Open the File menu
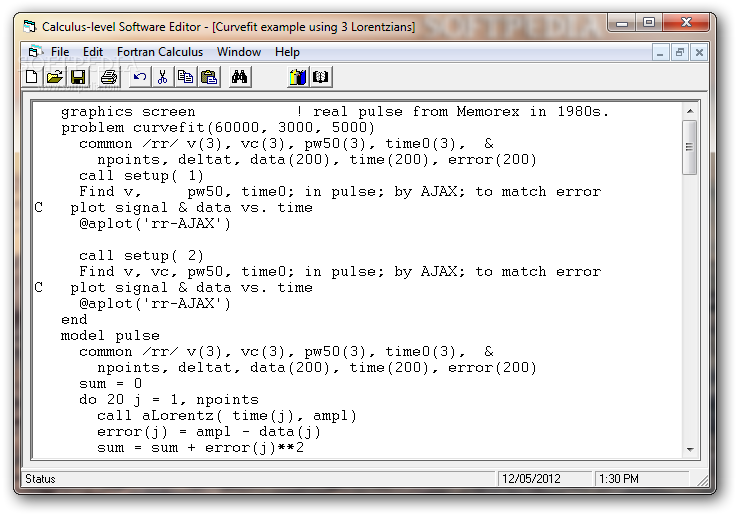The image size is (737, 515). point(60,52)
